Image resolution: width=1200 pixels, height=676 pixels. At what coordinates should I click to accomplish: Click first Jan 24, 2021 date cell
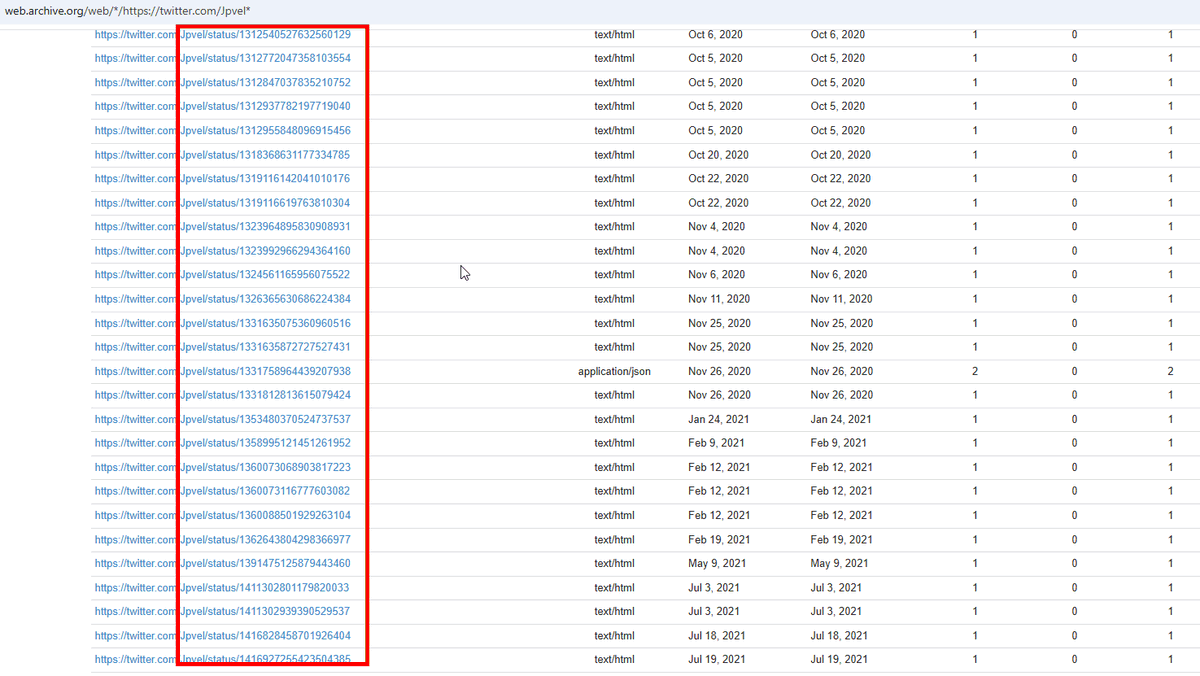click(718, 419)
